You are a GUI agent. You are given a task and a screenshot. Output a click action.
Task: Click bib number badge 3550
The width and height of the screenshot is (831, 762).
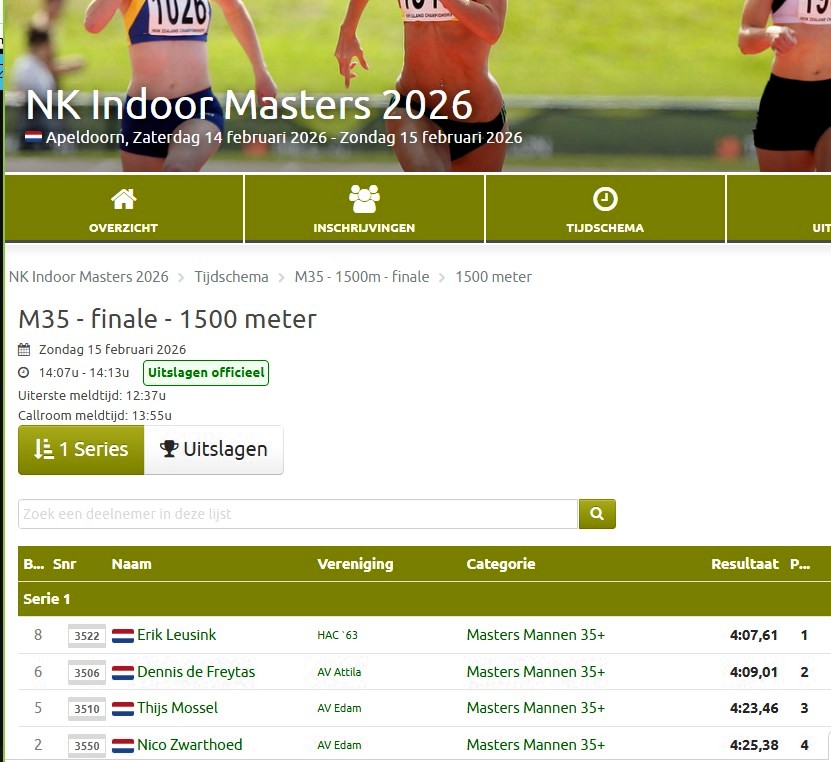coord(87,746)
